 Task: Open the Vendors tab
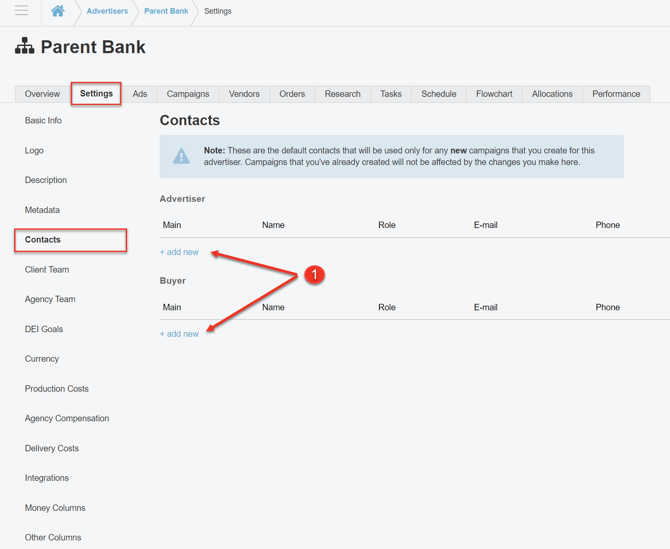pyautogui.click(x=244, y=94)
